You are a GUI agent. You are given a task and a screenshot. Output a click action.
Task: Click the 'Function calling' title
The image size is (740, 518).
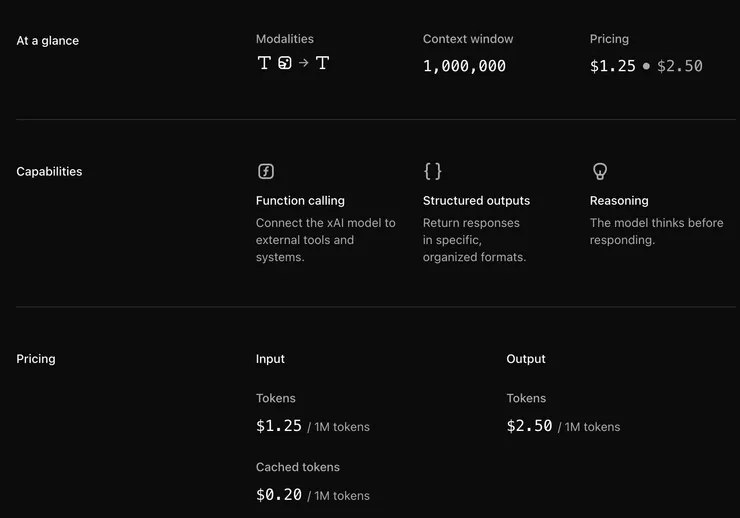tap(300, 201)
